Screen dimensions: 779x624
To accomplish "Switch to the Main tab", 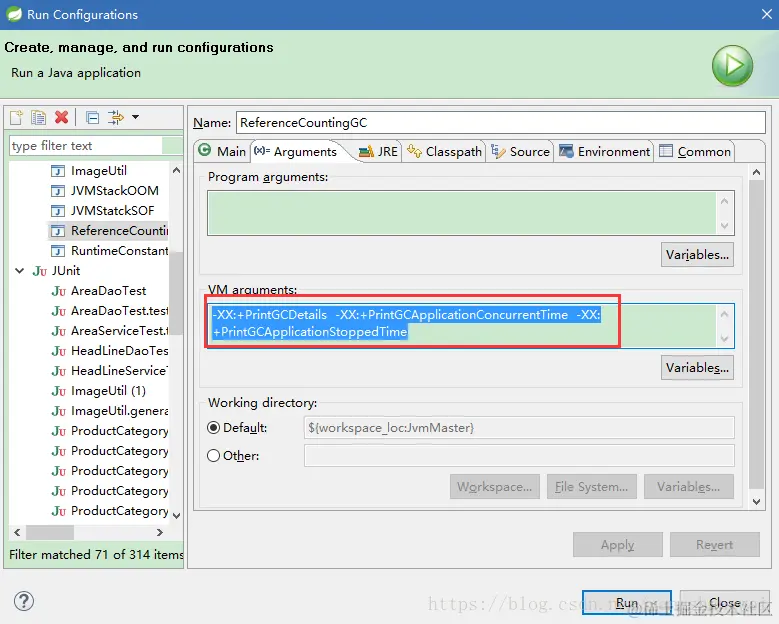I will [x=222, y=151].
